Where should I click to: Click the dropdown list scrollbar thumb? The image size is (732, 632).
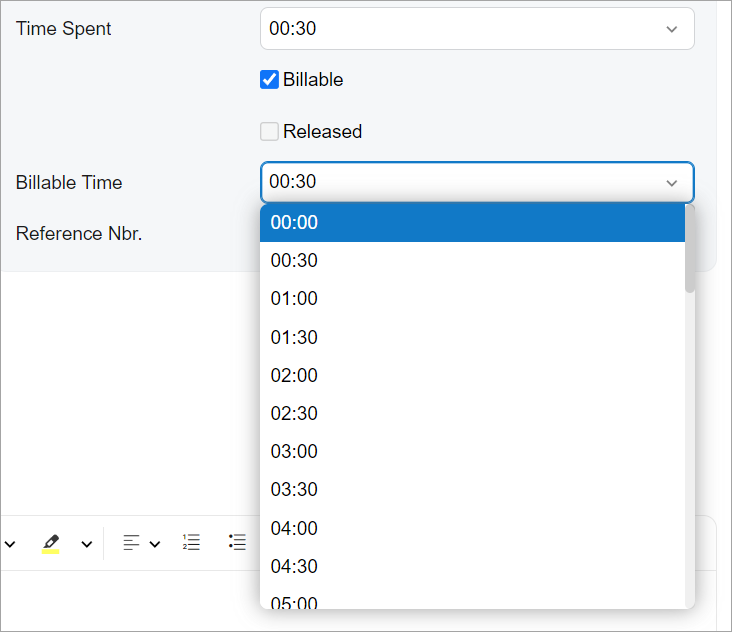pos(690,248)
